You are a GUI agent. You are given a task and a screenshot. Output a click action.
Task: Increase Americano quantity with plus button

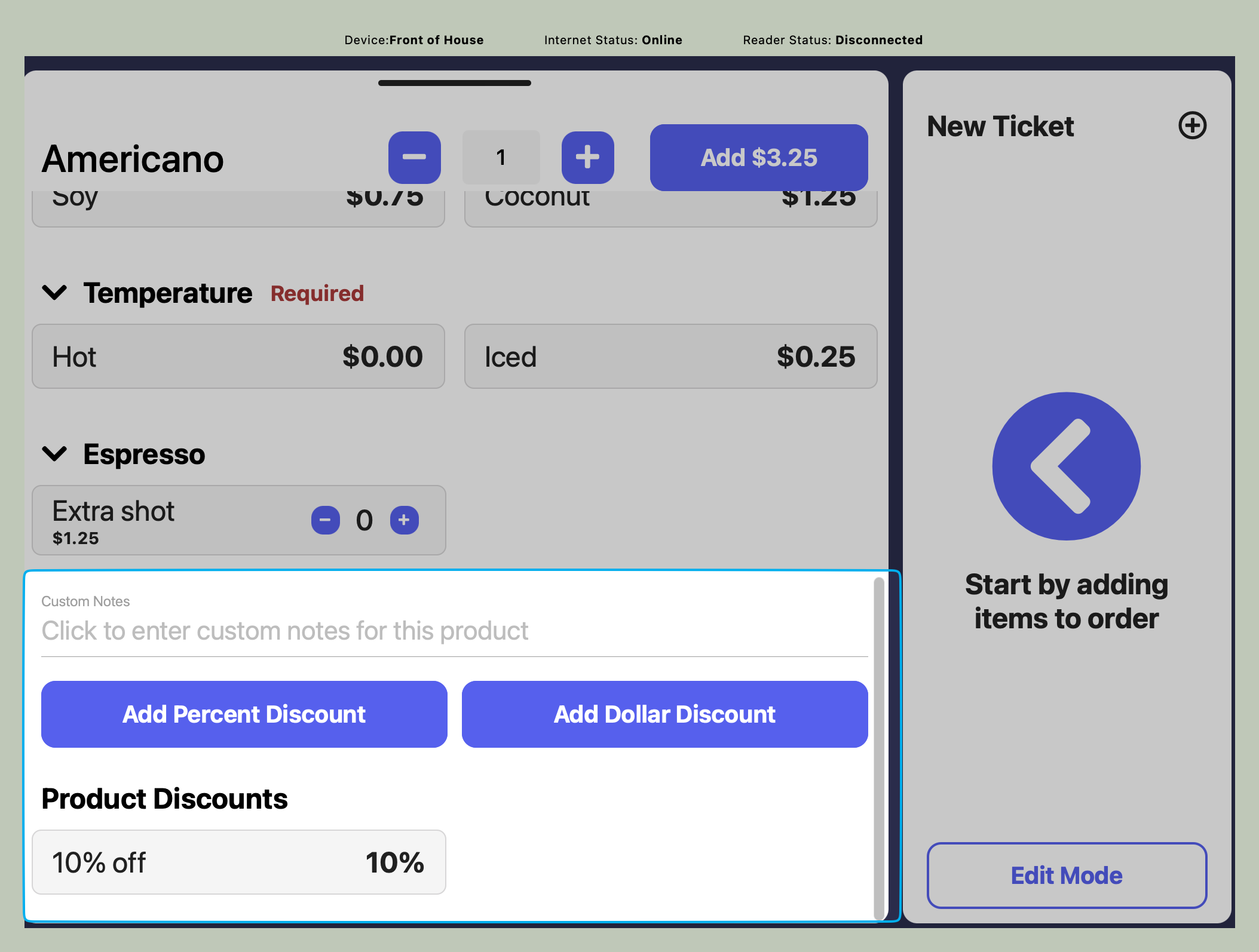click(x=587, y=157)
